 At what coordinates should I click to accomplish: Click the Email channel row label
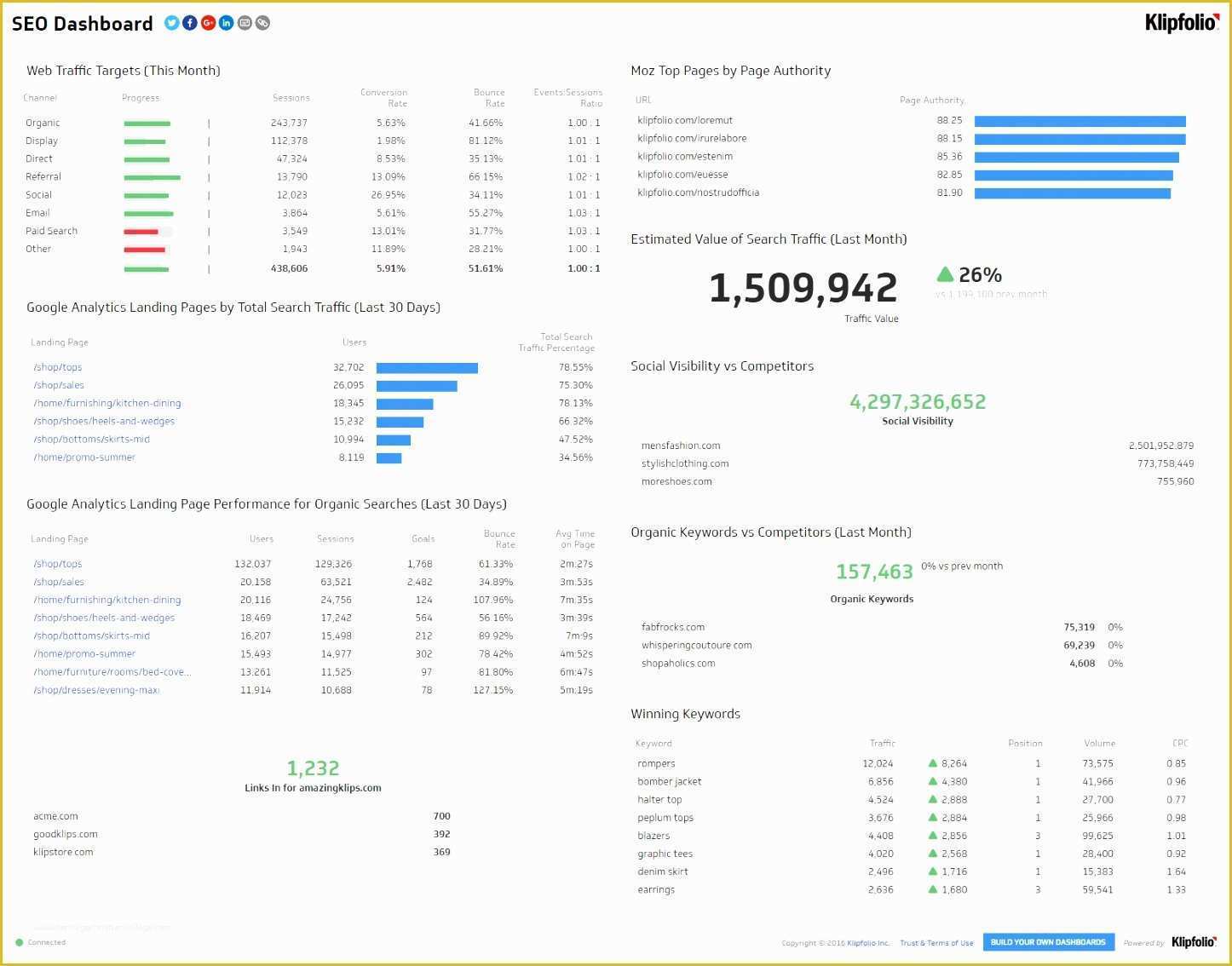37,213
